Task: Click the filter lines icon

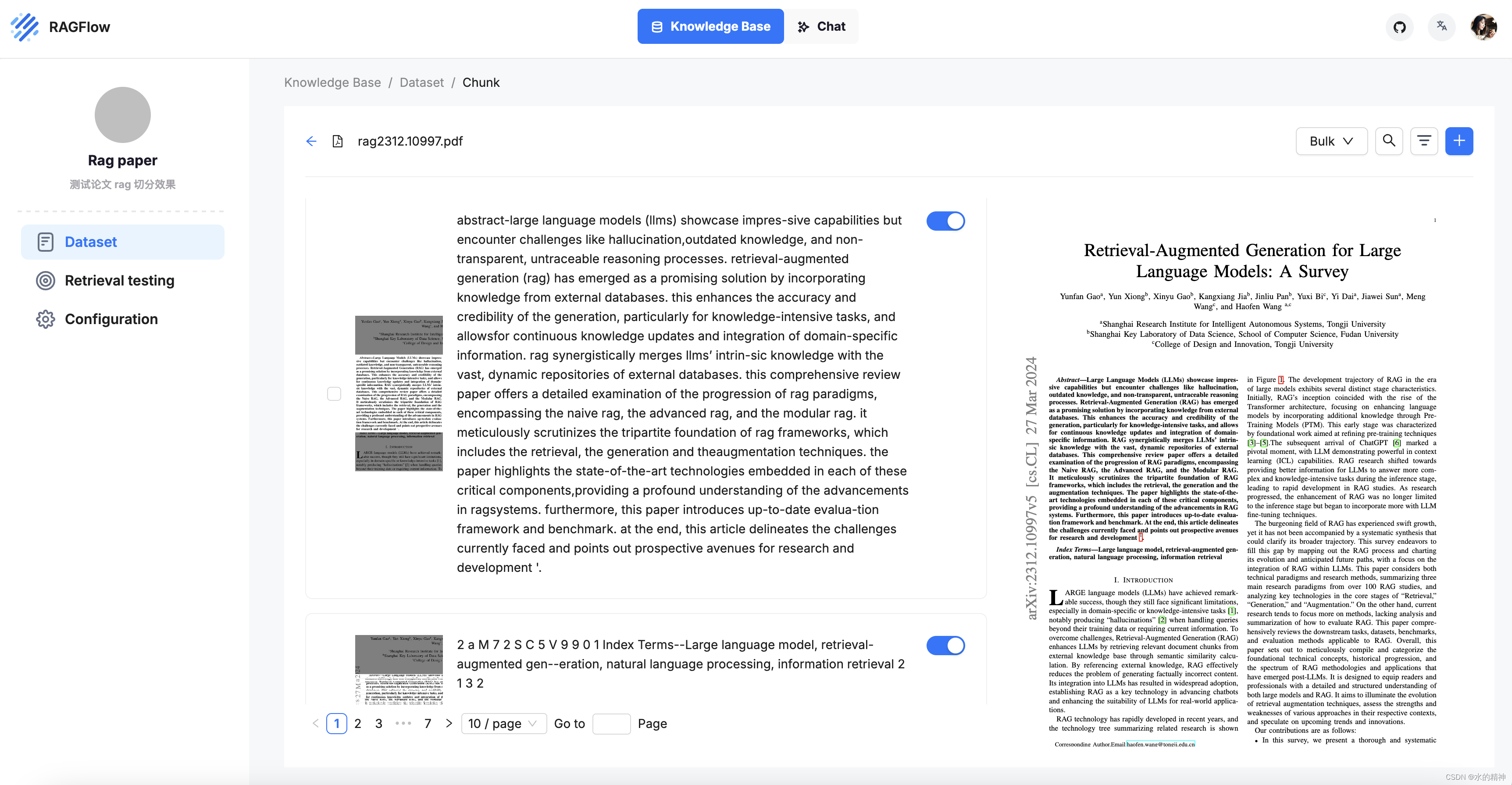Action: click(x=1424, y=141)
